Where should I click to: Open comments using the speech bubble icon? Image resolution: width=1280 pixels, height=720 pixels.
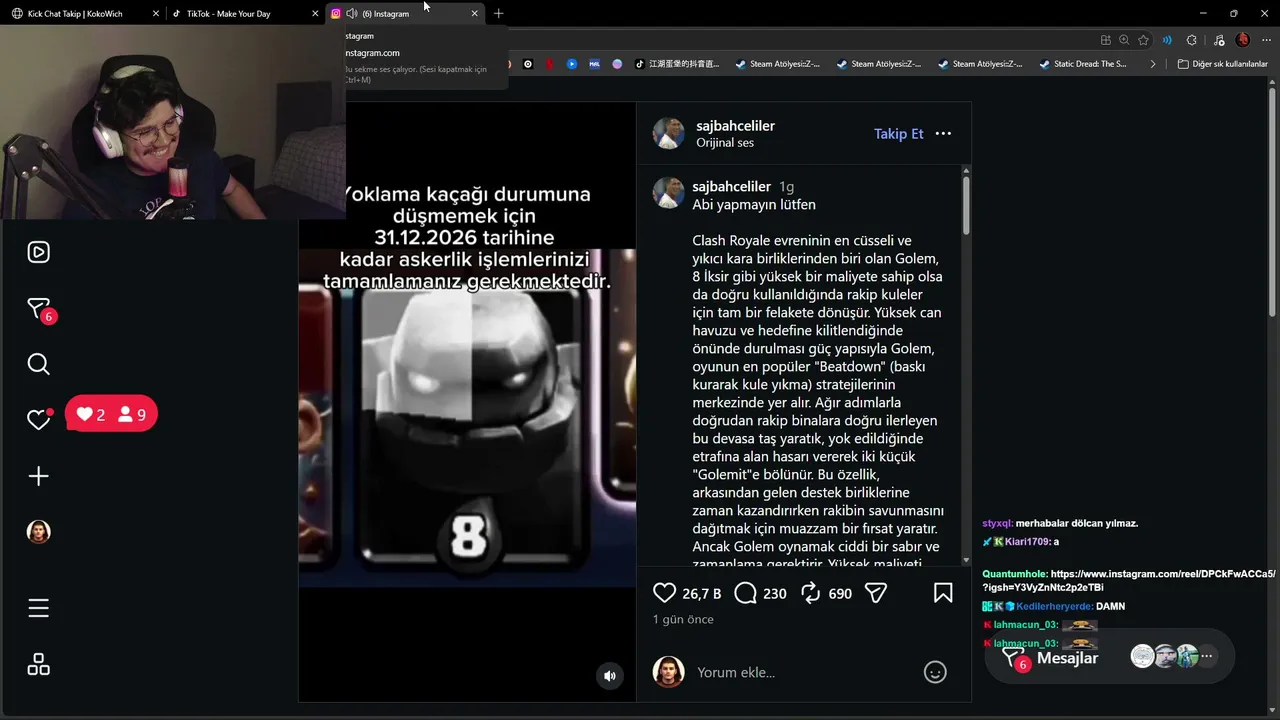745,593
